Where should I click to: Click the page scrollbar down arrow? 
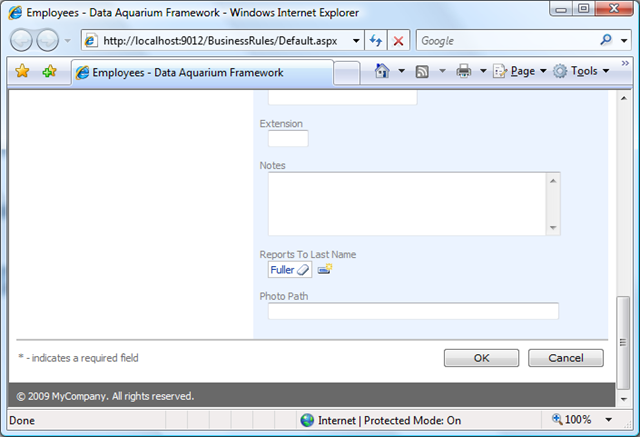pos(624,399)
